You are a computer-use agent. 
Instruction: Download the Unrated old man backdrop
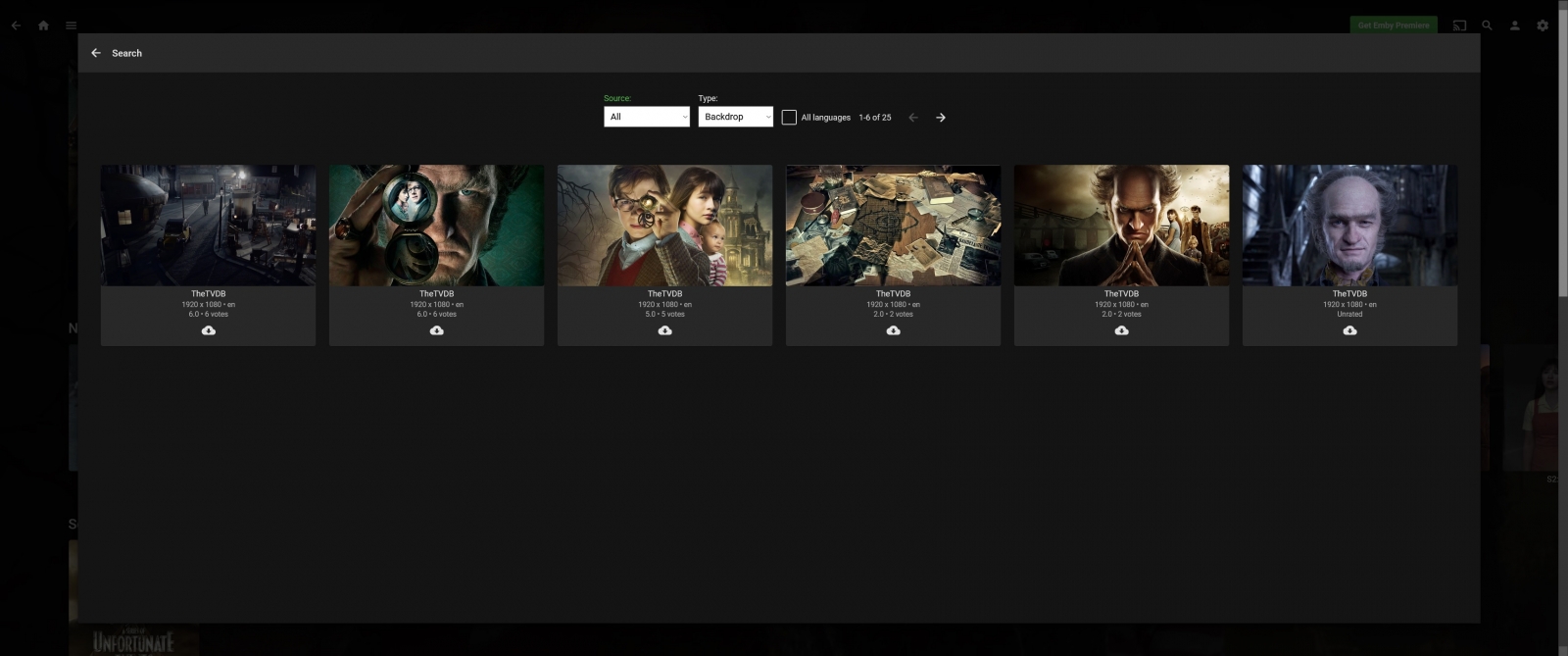pyautogui.click(x=1350, y=330)
